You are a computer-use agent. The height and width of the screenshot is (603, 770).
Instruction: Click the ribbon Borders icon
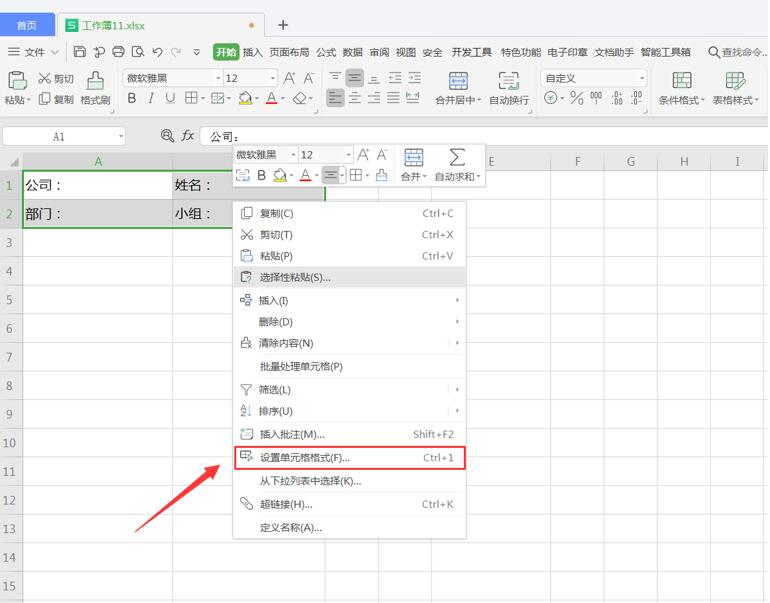(191, 98)
